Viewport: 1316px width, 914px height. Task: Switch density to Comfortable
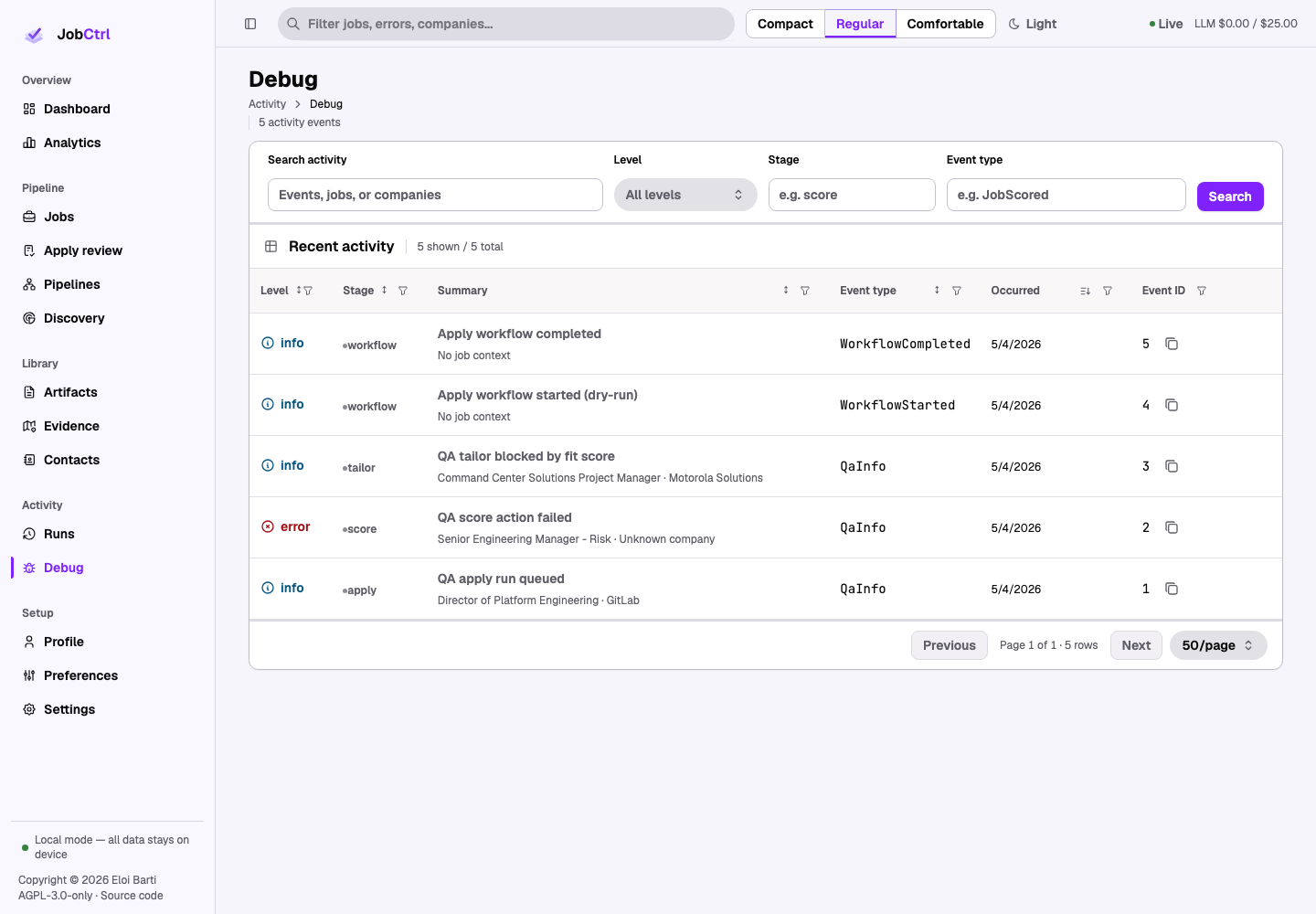(945, 24)
